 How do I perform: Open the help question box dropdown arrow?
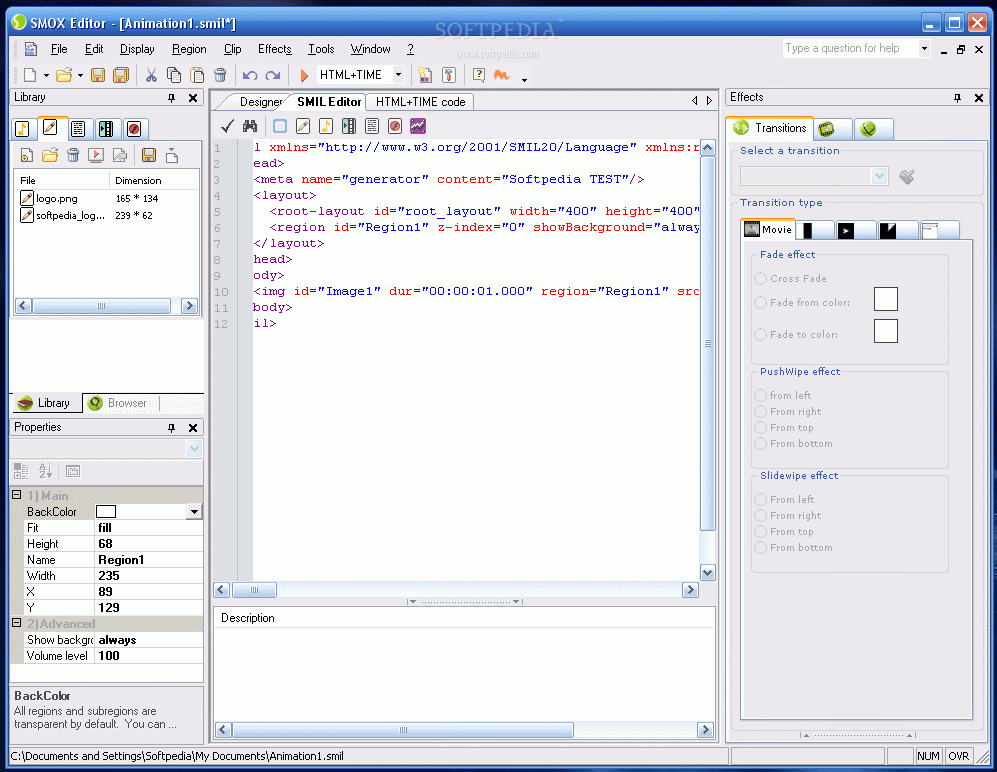pyautogui.click(x=925, y=48)
